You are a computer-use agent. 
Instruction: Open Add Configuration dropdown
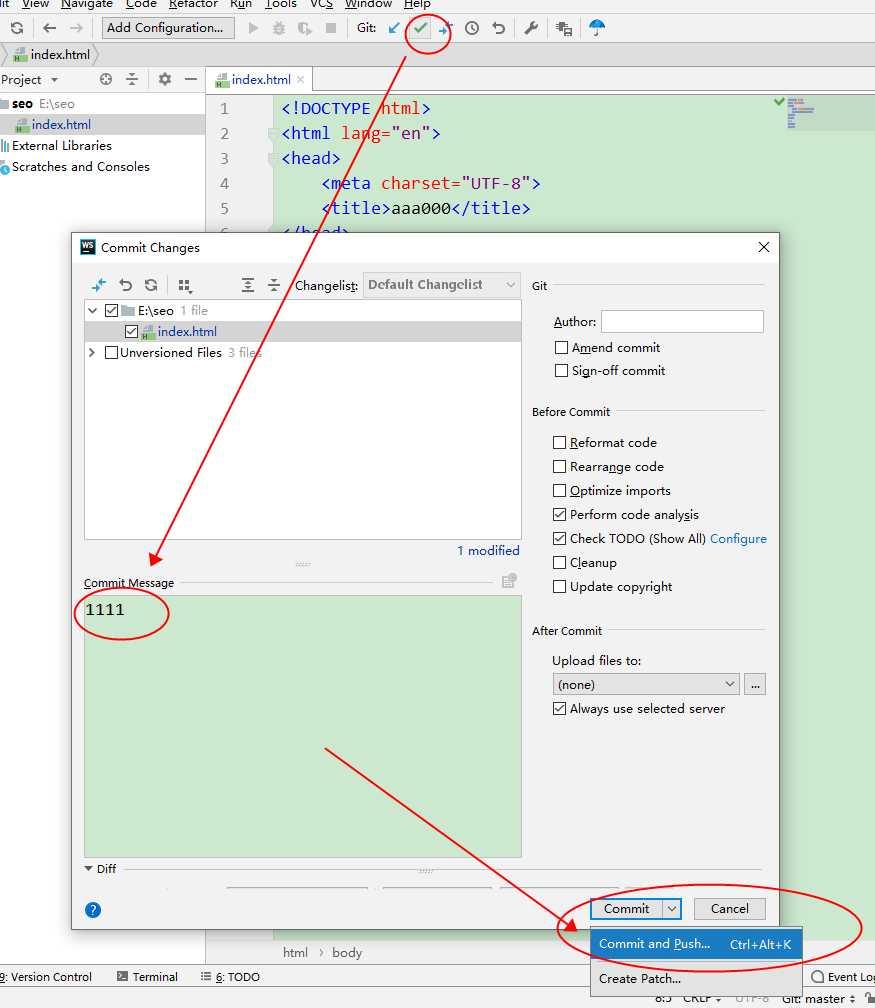pyautogui.click(x=168, y=28)
